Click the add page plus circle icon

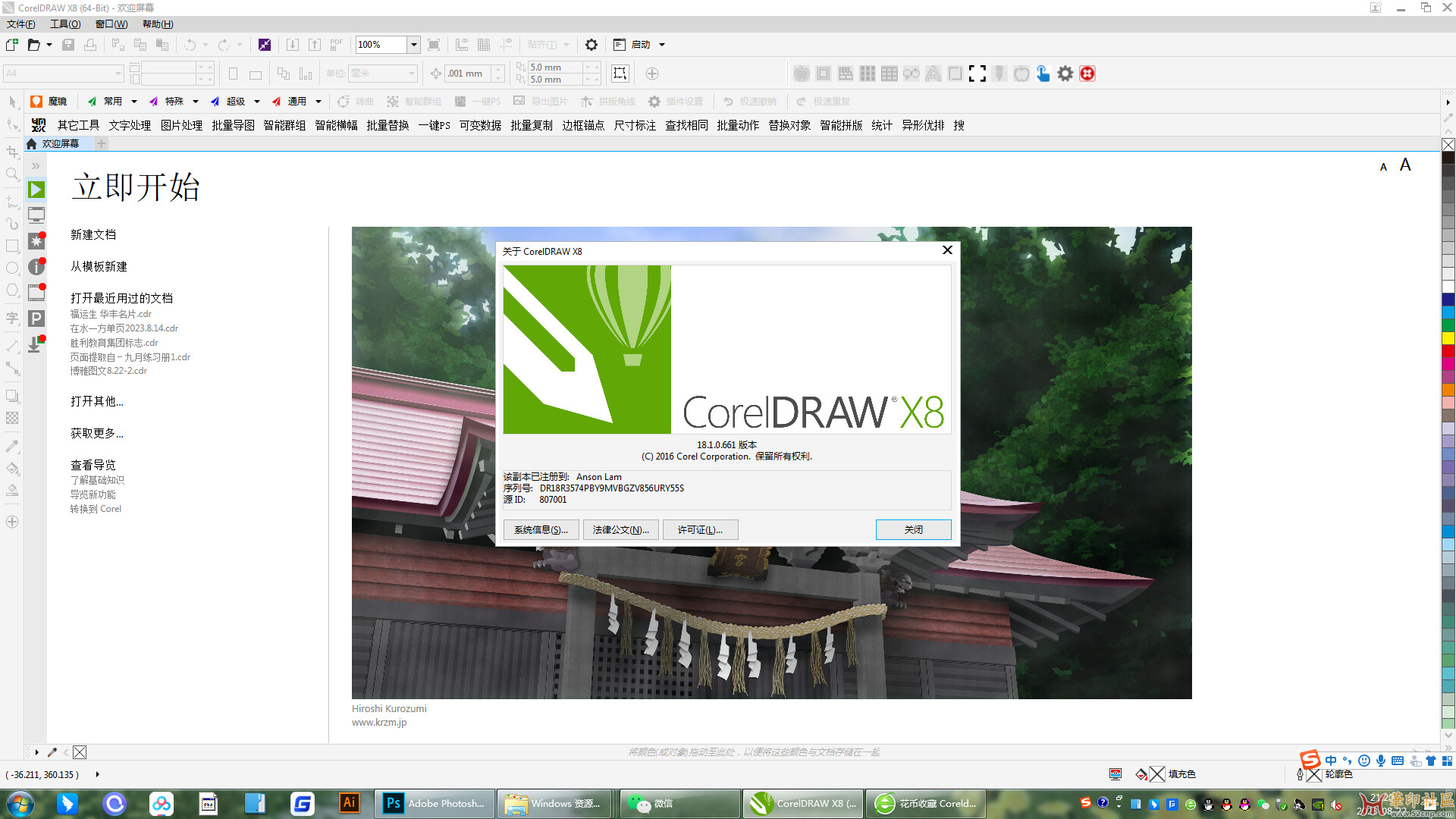pyautogui.click(x=652, y=74)
